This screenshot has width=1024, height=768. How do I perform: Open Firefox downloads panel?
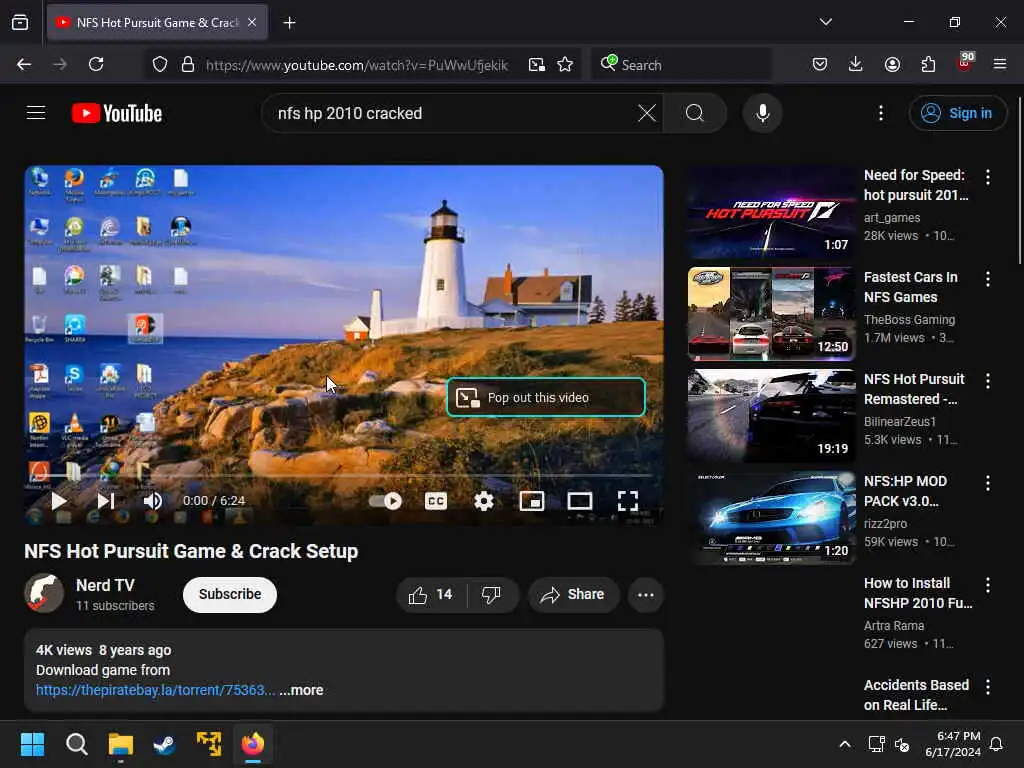(856, 64)
